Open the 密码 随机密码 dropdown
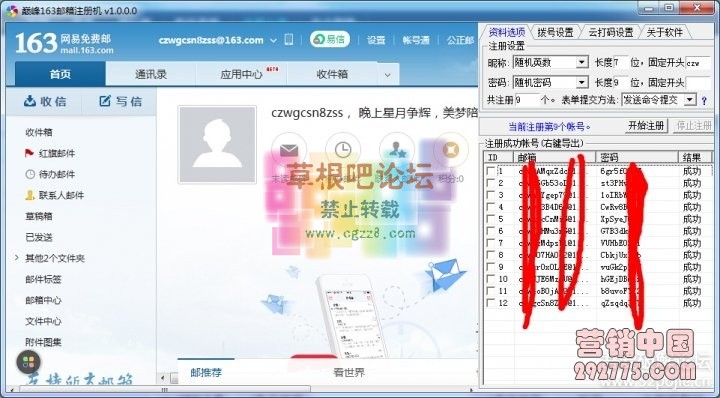 click(550, 83)
